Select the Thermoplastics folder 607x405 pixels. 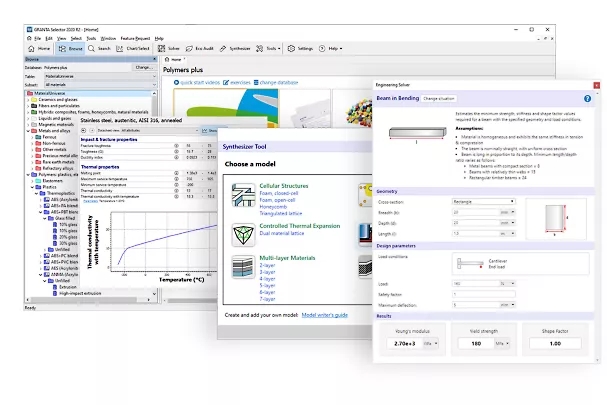pos(61,193)
